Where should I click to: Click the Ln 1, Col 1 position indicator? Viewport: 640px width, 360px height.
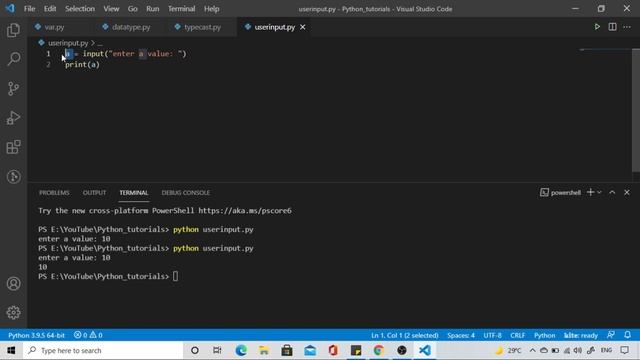click(404, 335)
